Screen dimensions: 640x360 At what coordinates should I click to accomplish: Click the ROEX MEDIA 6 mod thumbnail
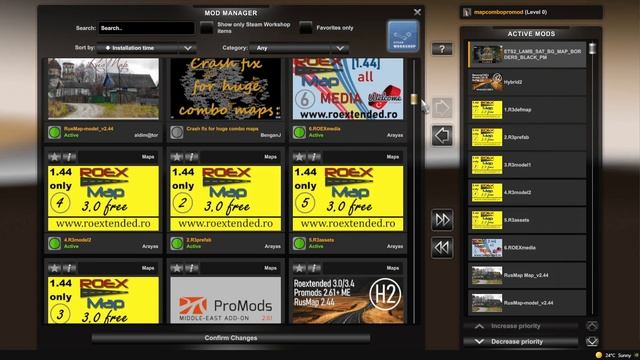point(348,89)
